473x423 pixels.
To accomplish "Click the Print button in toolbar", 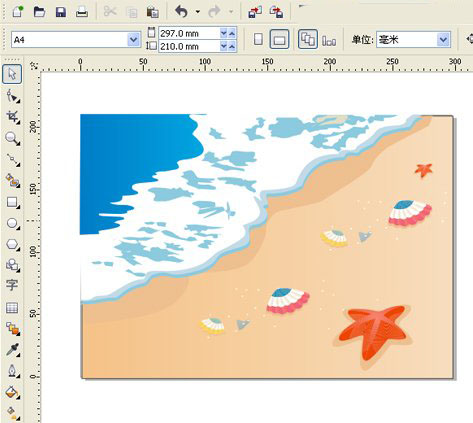I will click(x=82, y=12).
